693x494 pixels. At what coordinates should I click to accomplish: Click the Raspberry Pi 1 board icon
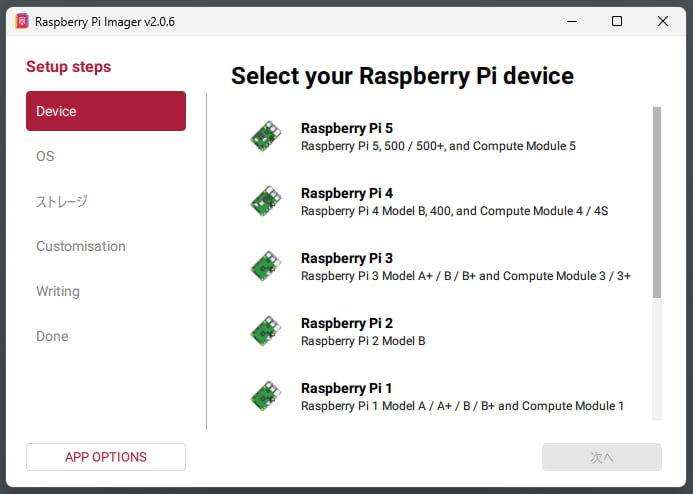point(265,396)
